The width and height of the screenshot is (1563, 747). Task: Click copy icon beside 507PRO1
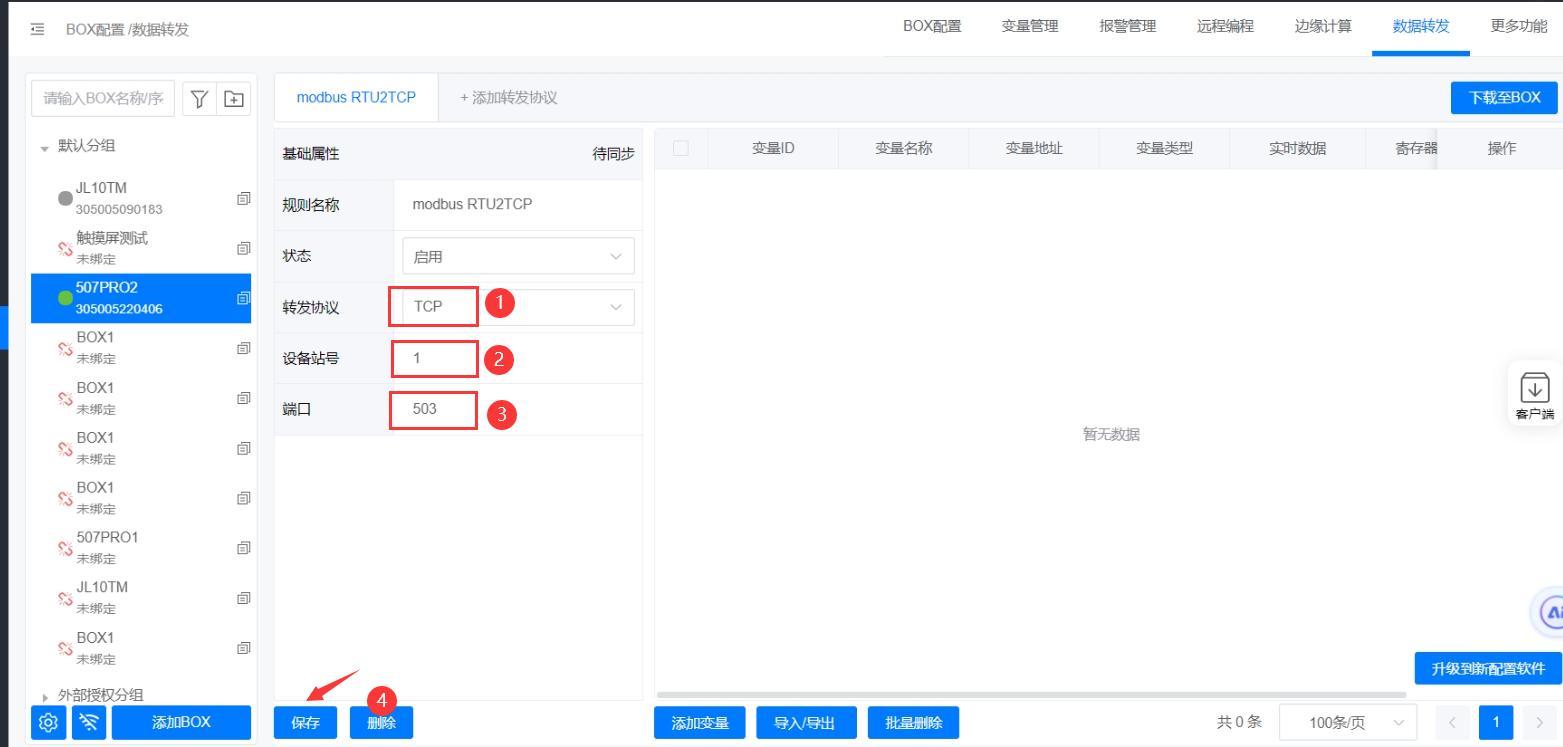tap(243, 548)
